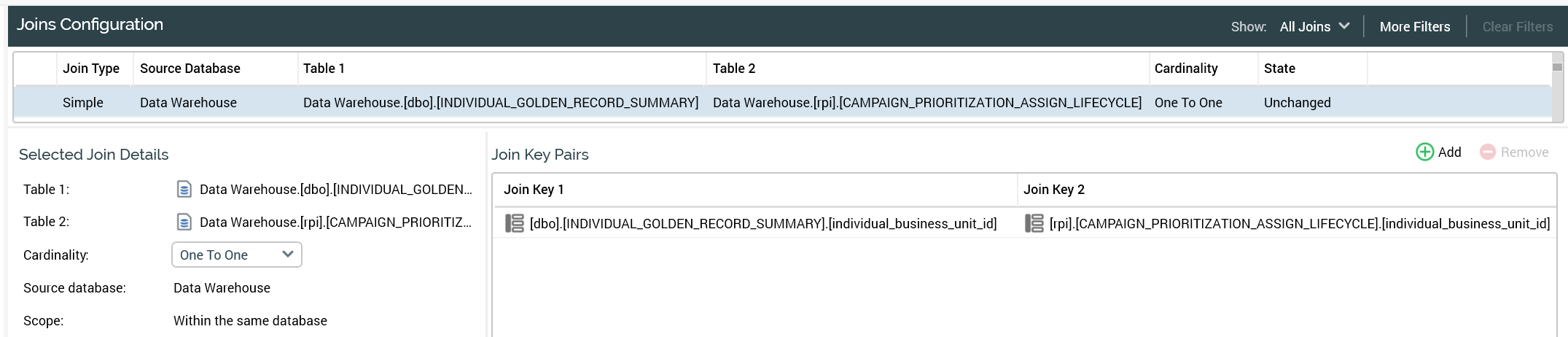Click the Cardinality column header

point(1185,69)
